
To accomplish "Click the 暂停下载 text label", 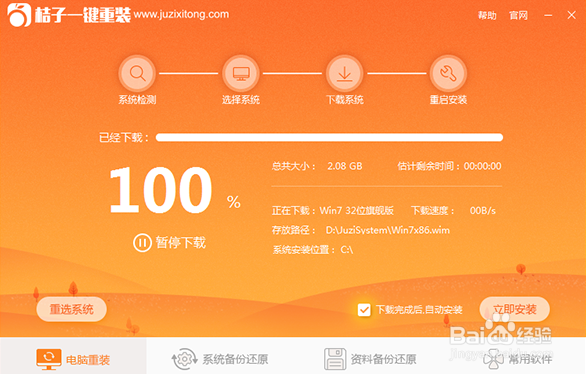I will (x=181, y=243).
